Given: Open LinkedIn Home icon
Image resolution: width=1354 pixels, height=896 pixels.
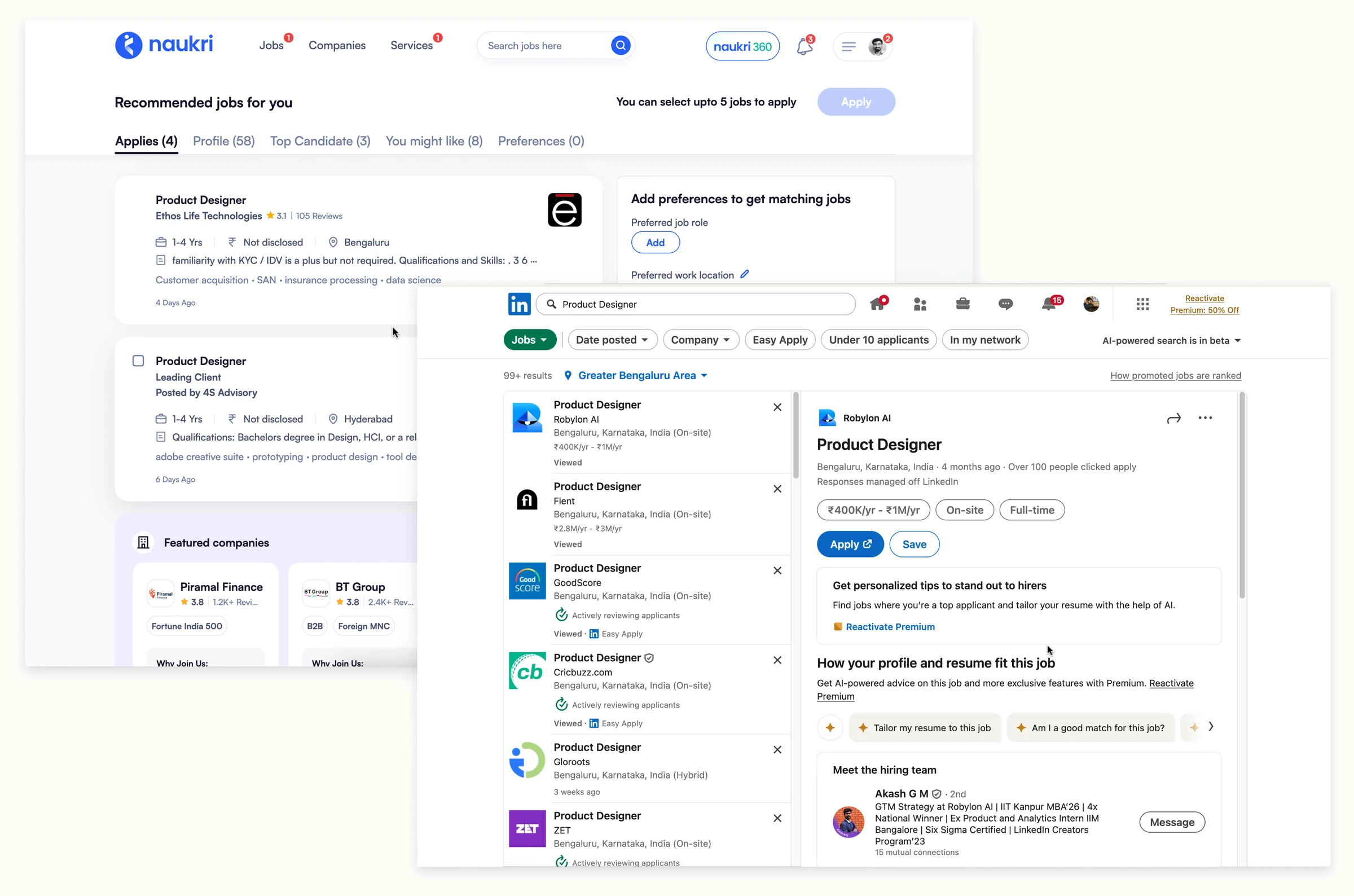Looking at the screenshot, I should [877, 304].
